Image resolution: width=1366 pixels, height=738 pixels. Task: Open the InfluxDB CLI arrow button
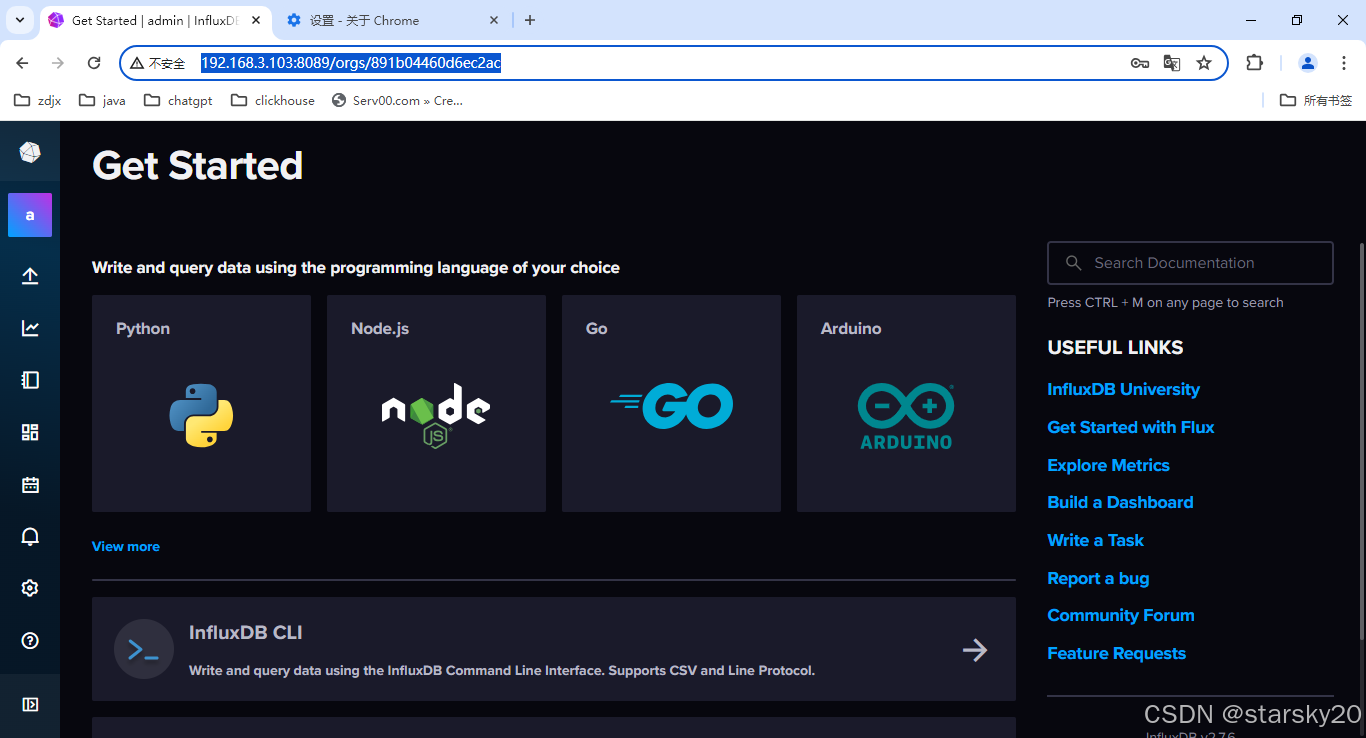[974, 649]
